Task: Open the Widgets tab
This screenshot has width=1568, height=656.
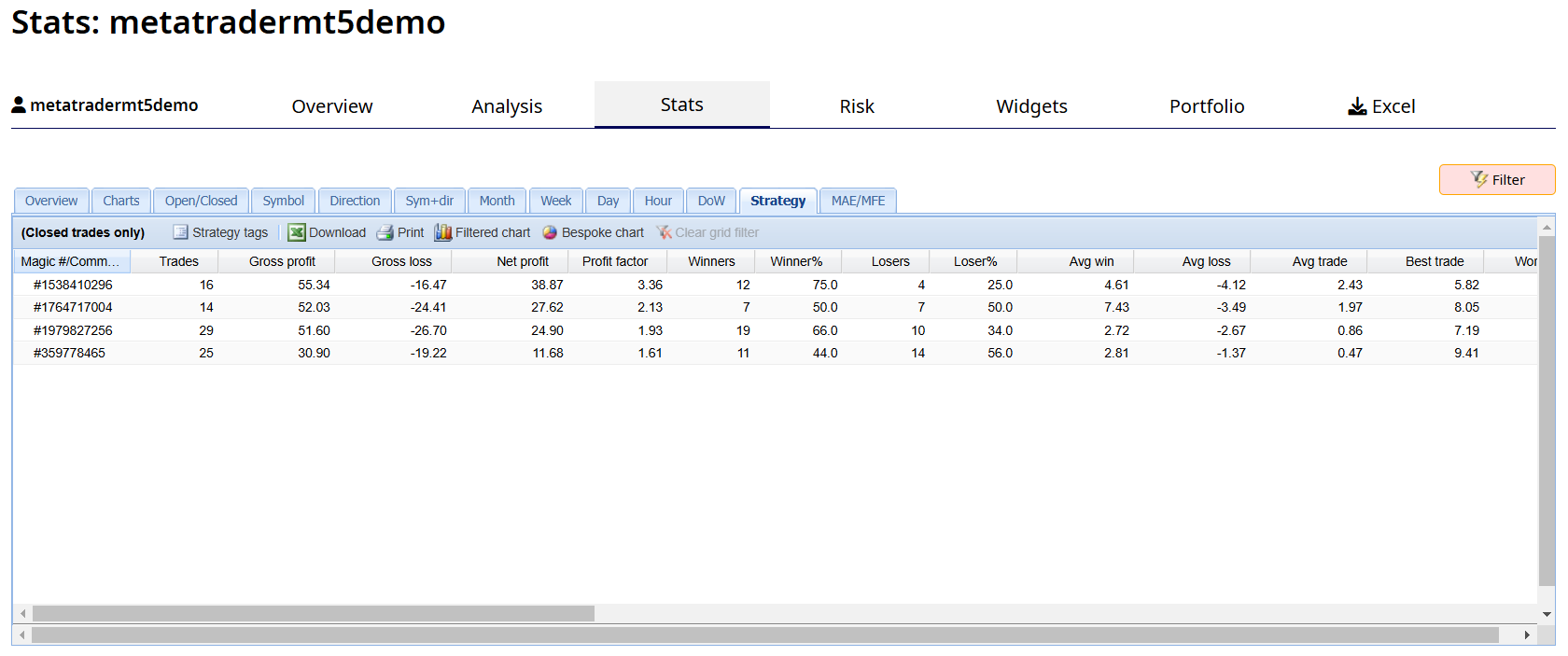Action: coord(1031,106)
